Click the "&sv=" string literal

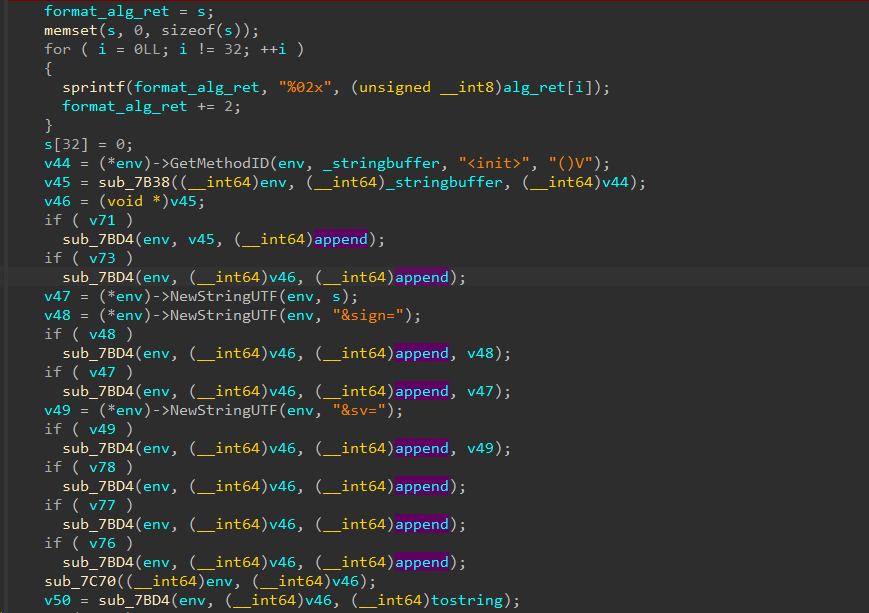coord(359,411)
